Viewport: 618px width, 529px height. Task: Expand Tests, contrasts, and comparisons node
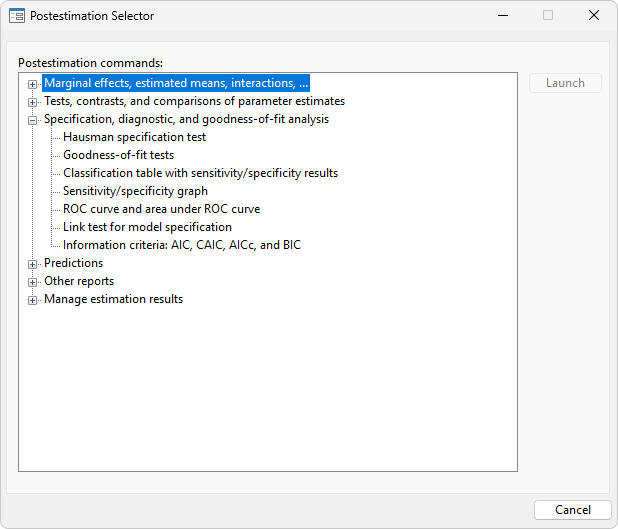(32, 102)
